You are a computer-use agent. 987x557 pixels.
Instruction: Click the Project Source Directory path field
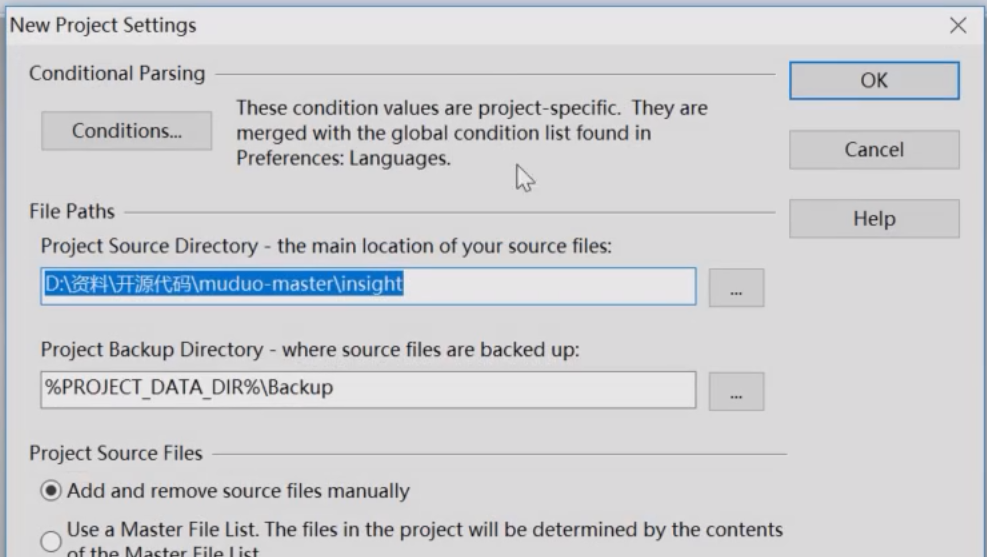click(368, 285)
